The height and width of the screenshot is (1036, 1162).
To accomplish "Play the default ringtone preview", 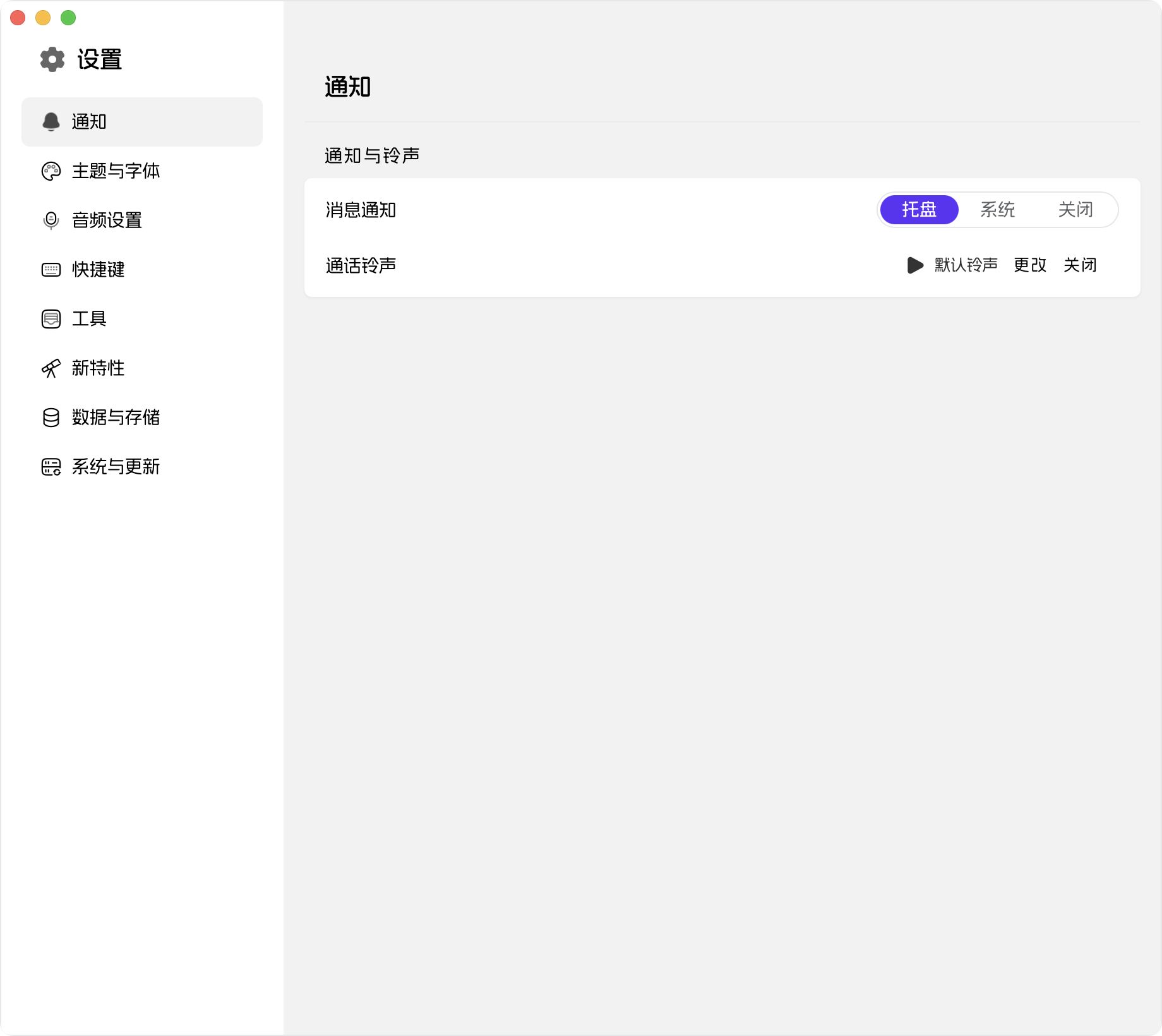I will click(x=915, y=265).
